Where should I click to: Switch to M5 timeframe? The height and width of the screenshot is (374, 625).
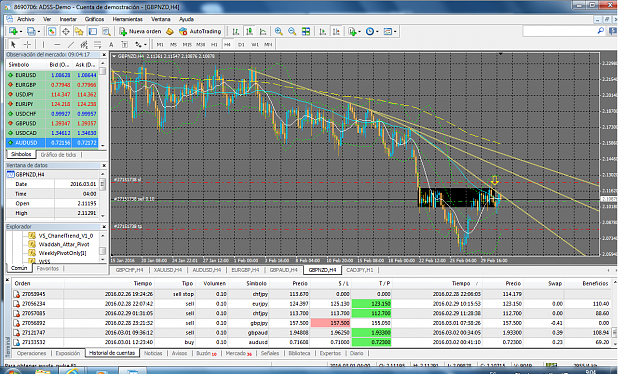click(173, 44)
